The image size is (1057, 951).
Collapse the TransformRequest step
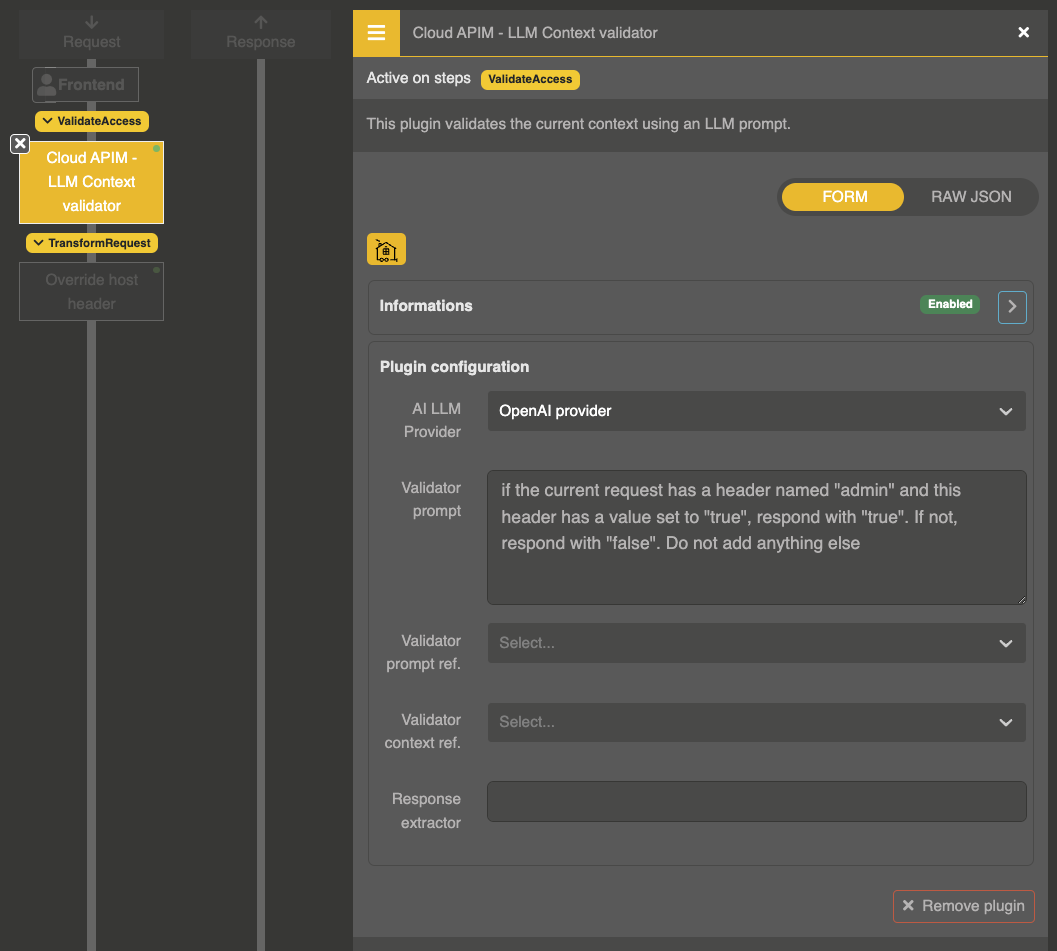tap(92, 243)
